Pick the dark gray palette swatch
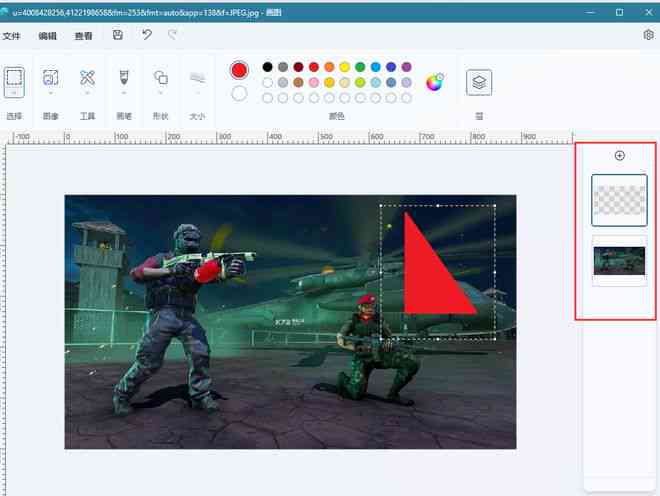The width and height of the screenshot is (660, 496). [x=283, y=67]
